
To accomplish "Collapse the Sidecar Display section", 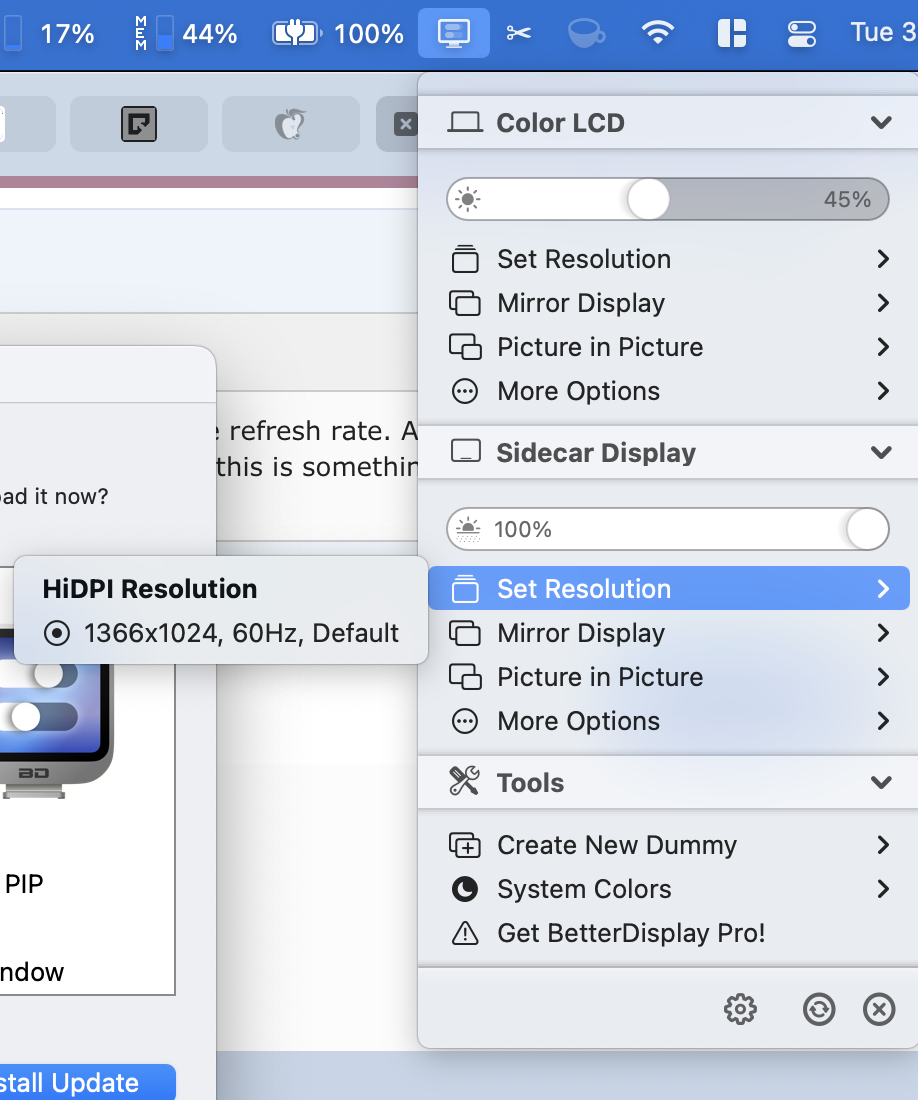I will click(x=881, y=452).
